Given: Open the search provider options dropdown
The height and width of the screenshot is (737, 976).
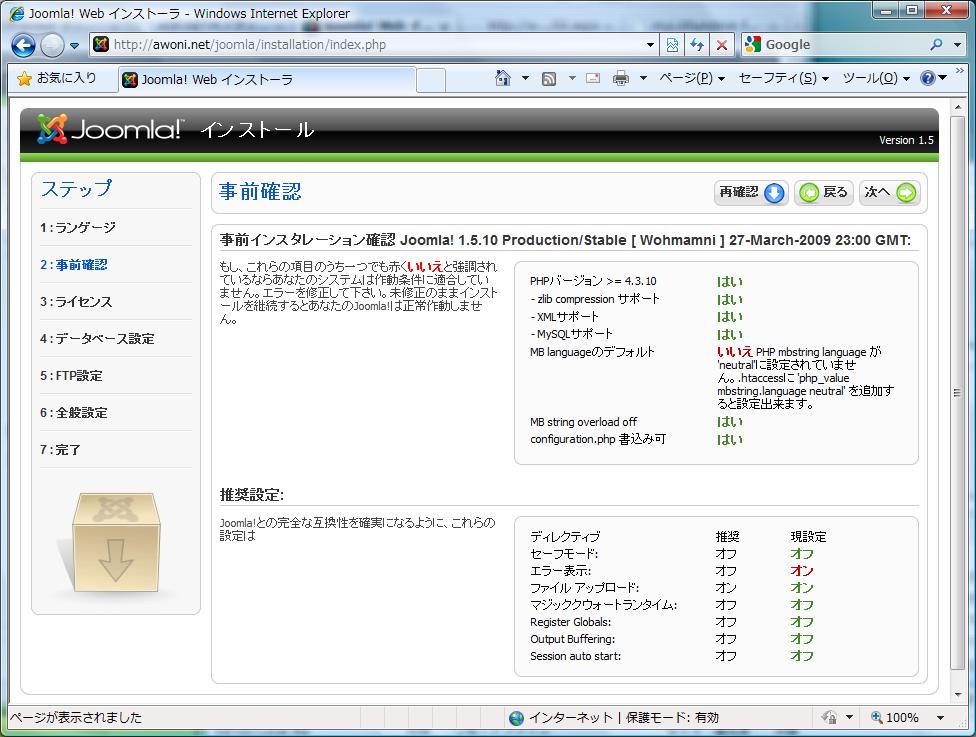Looking at the screenshot, I should 957,45.
